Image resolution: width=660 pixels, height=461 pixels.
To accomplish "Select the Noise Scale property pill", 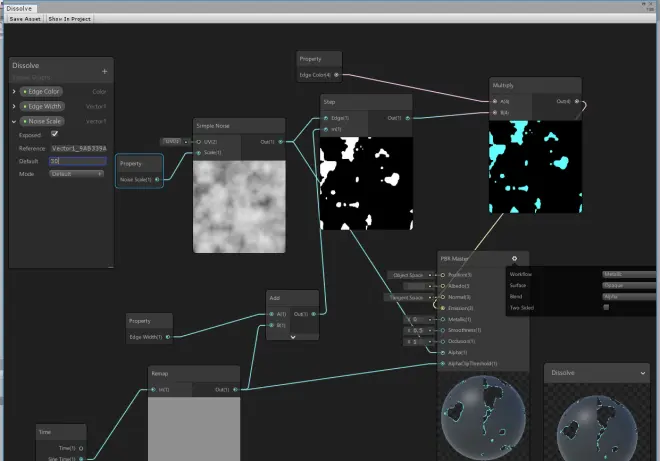I will point(42,121).
